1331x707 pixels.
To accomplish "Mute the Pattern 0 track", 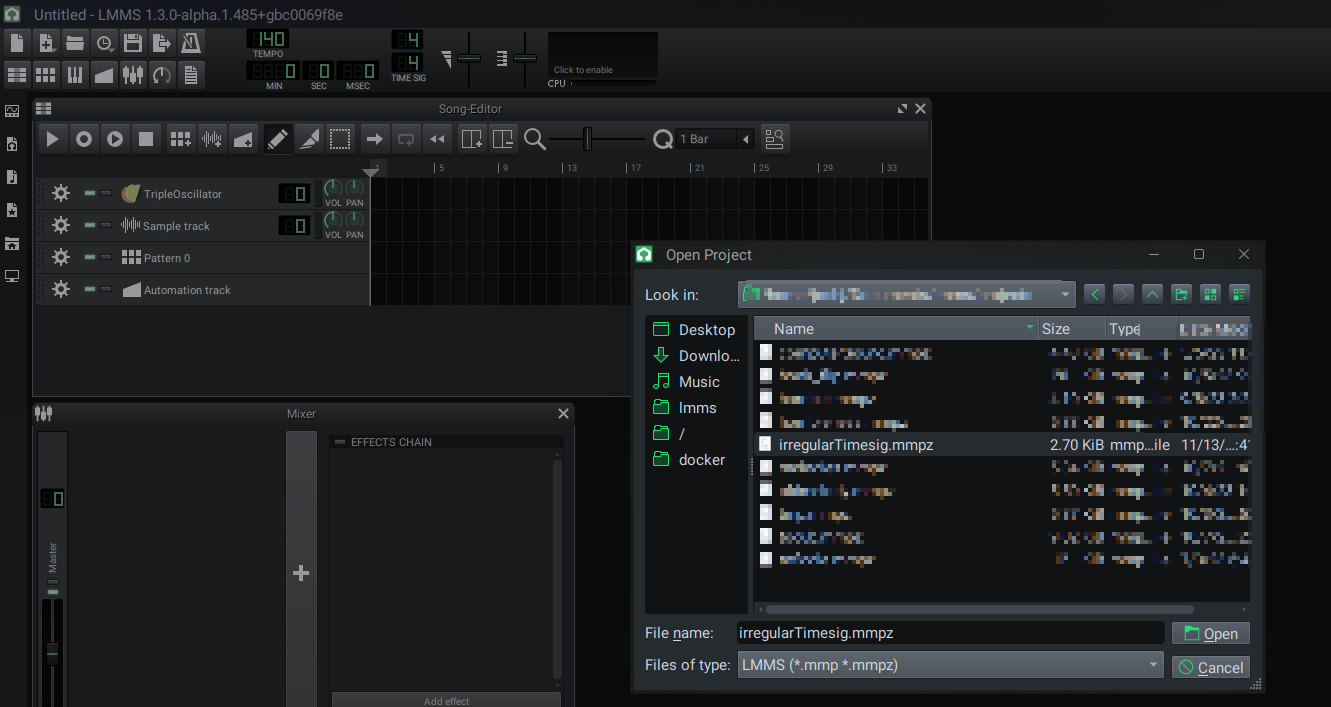I will point(90,257).
